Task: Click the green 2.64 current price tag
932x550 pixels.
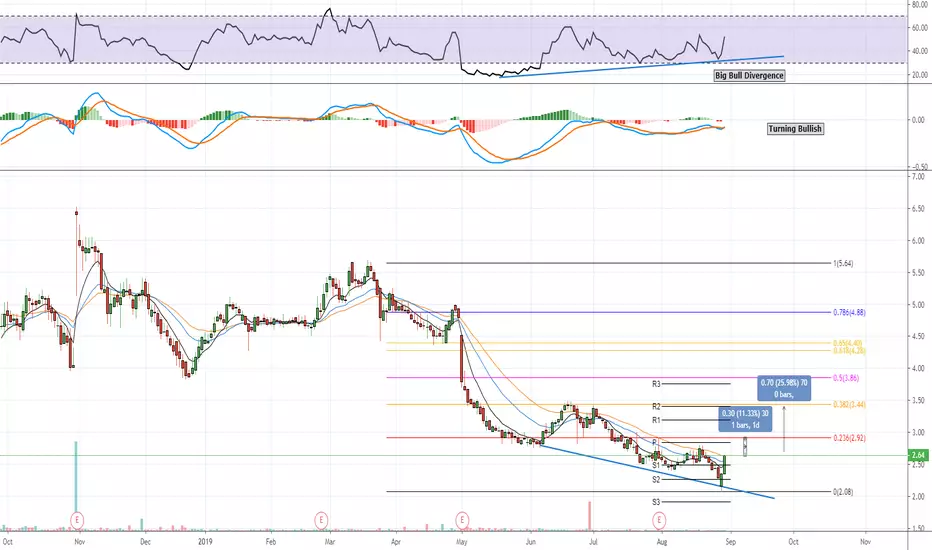Action: [918, 455]
